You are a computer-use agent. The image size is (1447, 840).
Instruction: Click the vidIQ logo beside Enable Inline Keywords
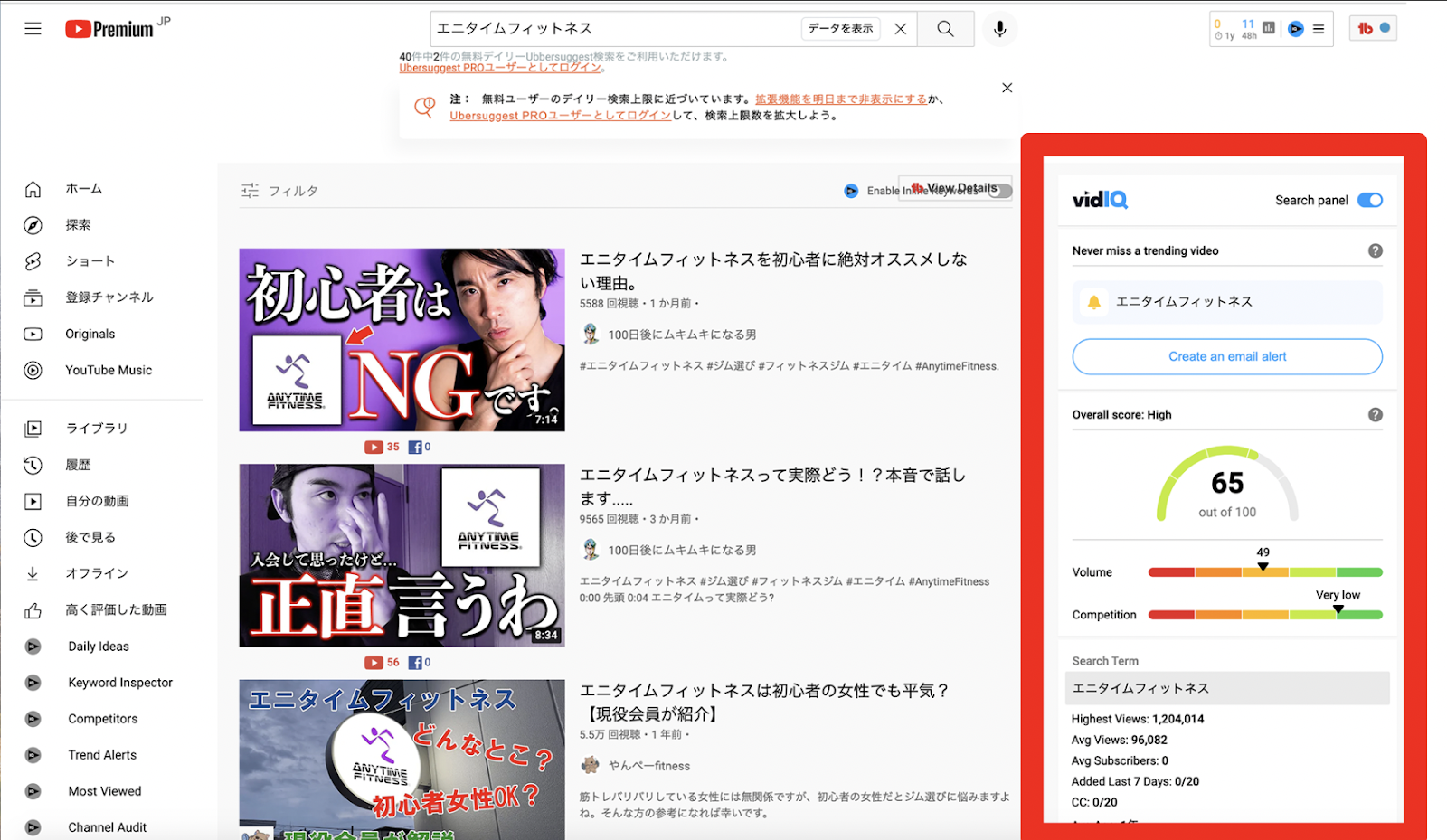click(x=851, y=191)
